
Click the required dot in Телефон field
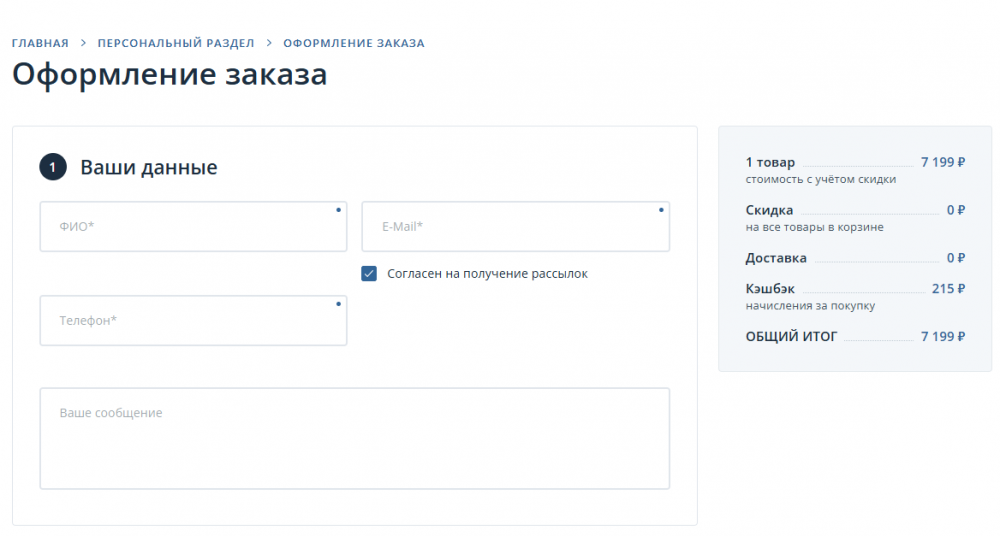[339, 304]
